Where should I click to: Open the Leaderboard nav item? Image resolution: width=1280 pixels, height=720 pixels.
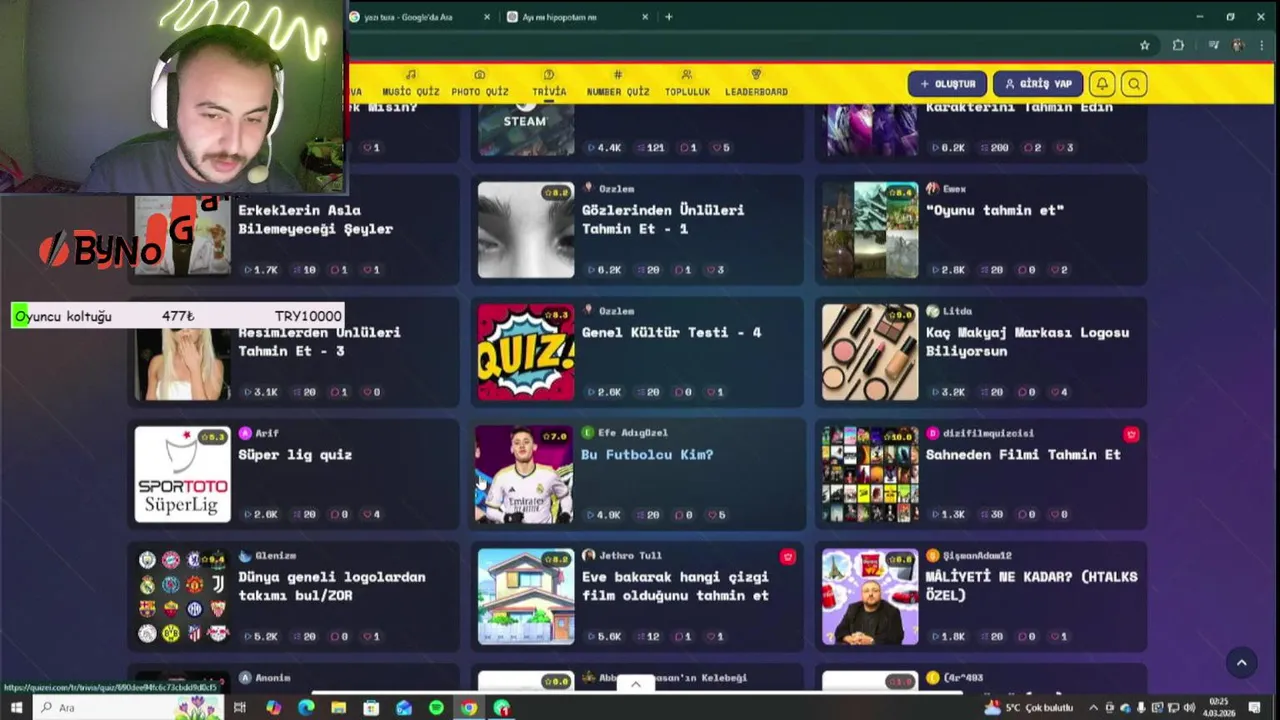[756, 83]
